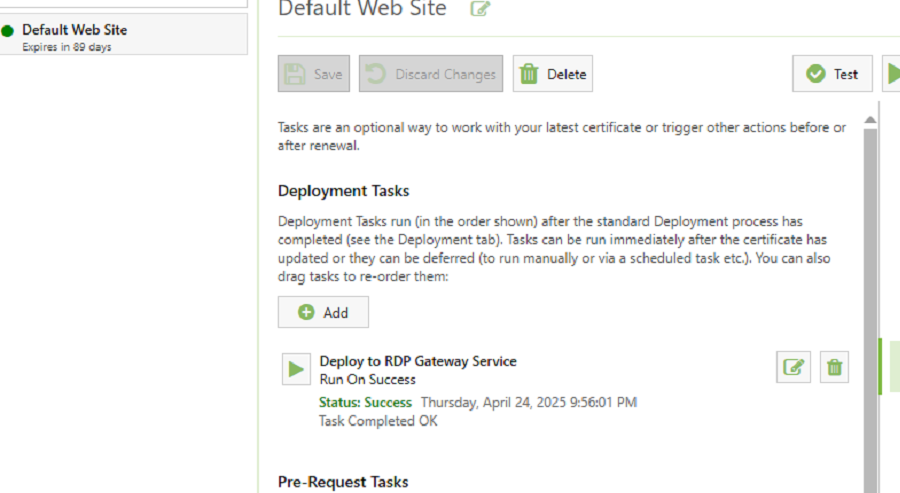This screenshot has width=900, height=493.
Task: Click the floppy disk Save icon
Action: click(295, 74)
